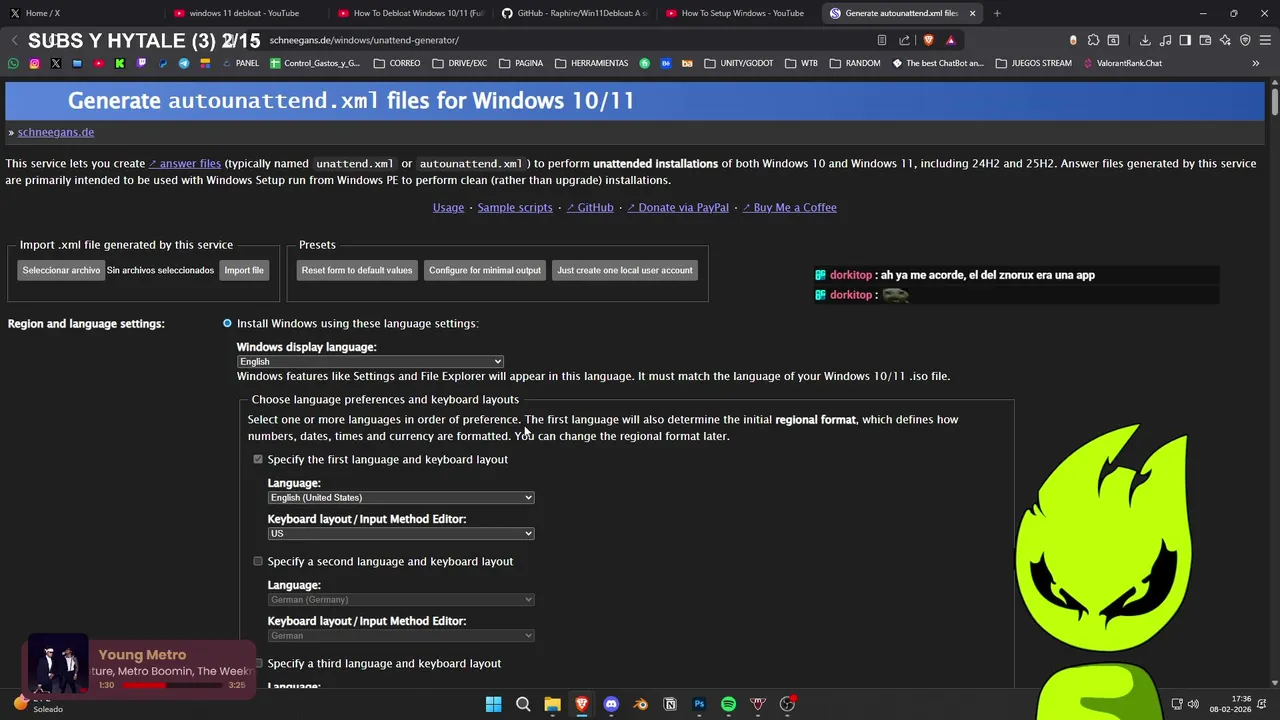Open the Kick bookmark icon
This screenshot has height=720, width=1280.
[x=120, y=63]
